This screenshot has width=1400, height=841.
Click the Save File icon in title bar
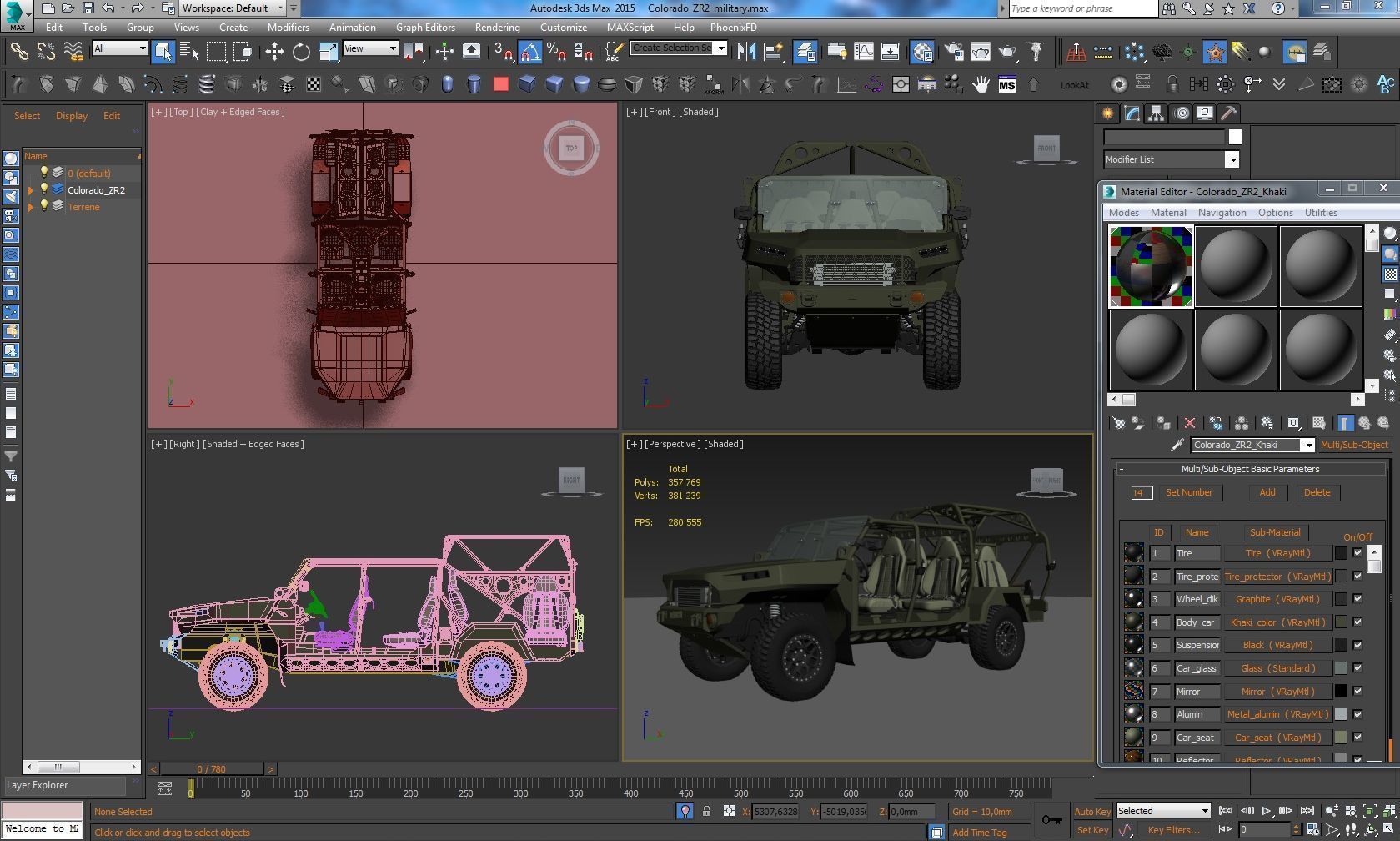tap(88, 8)
